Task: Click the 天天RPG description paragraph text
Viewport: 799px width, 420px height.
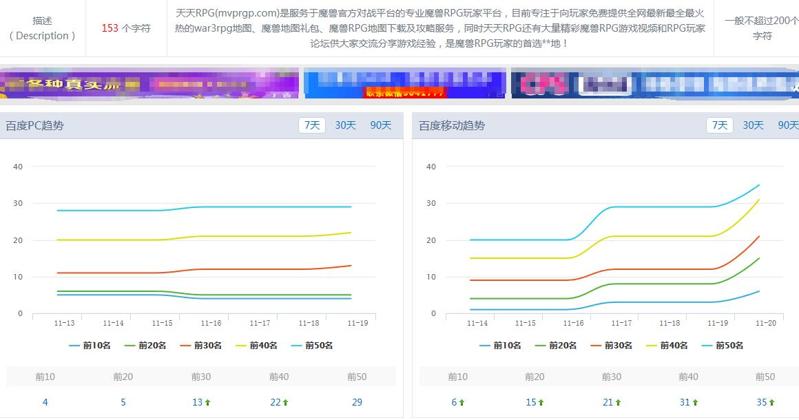Action: pos(440,28)
